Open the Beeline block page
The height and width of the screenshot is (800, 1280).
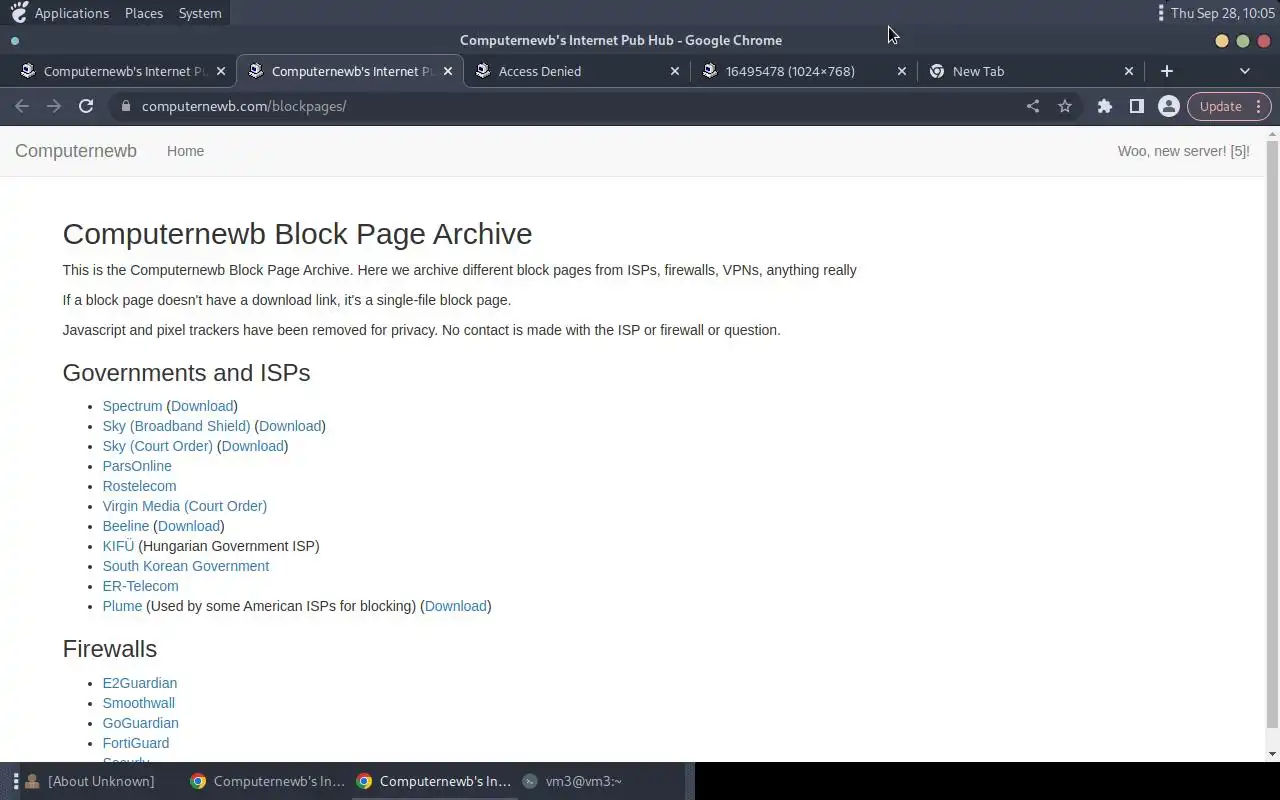[x=125, y=526]
